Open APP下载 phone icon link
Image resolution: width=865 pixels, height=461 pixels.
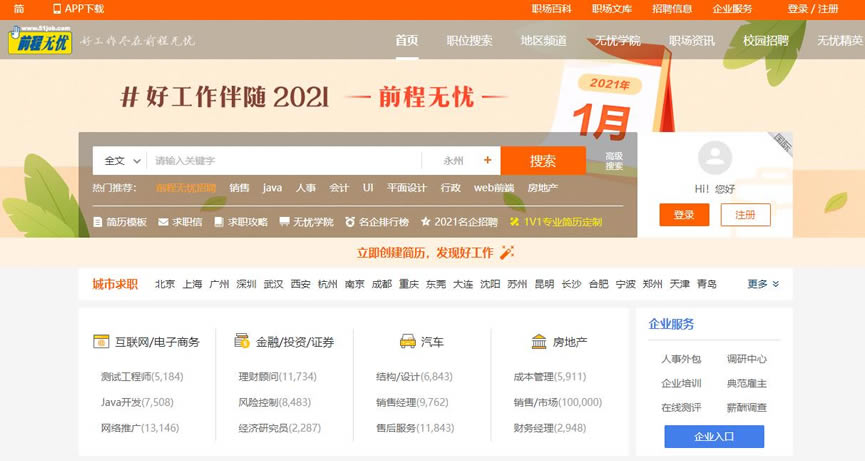[x=57, y=9]
